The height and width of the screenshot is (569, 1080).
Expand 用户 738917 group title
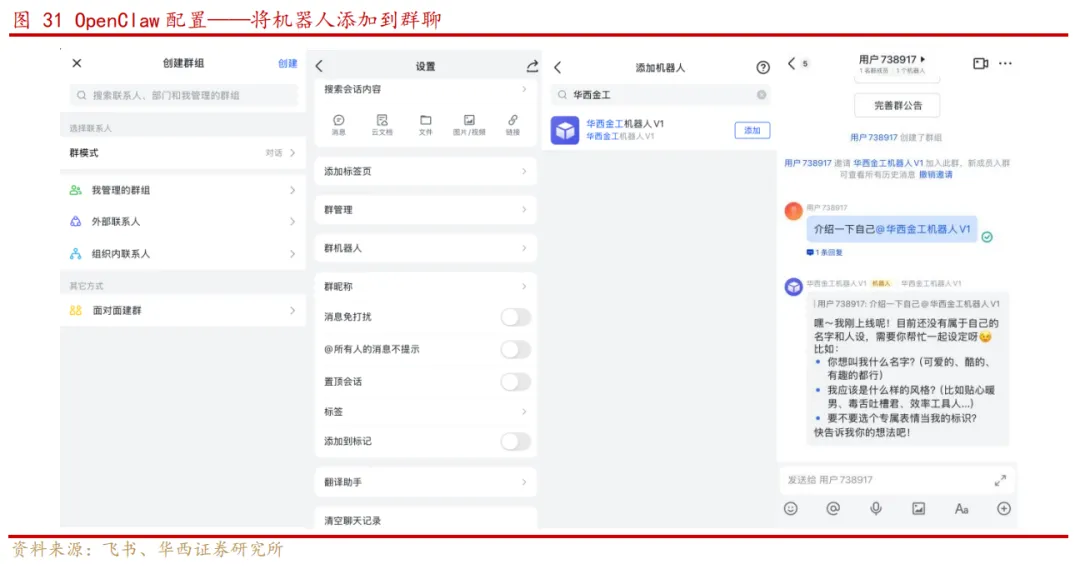(892, 60)
